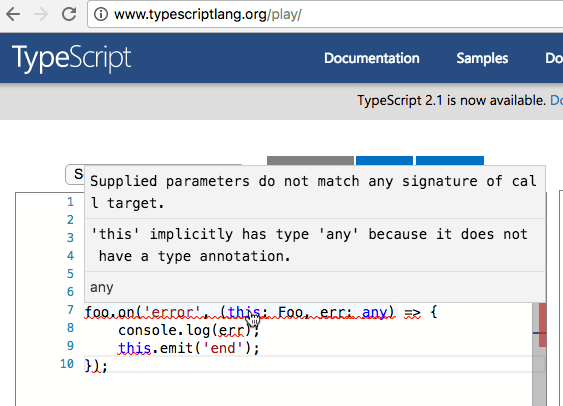Click the site info icon in address bar
The image size is (563, 406).
(101, 14)
